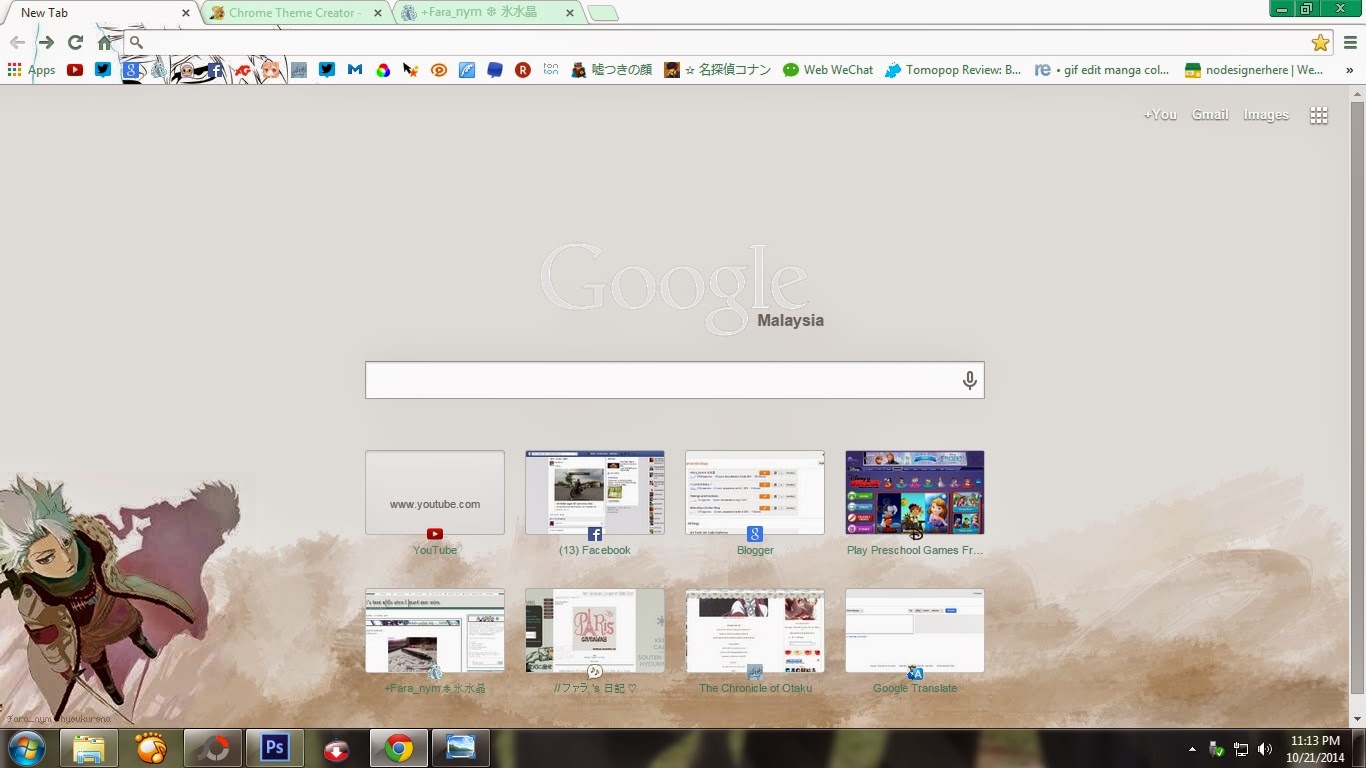Open the YouTube thumbnail tile
Screen dimensions: 1366x768
click(435, 492)
